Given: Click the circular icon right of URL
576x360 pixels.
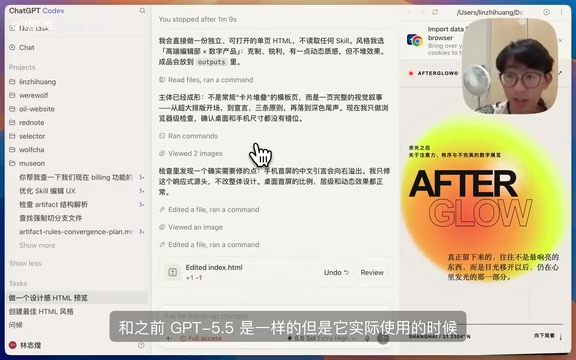Looking at the screenshot, I should click(x=547, y=12).
